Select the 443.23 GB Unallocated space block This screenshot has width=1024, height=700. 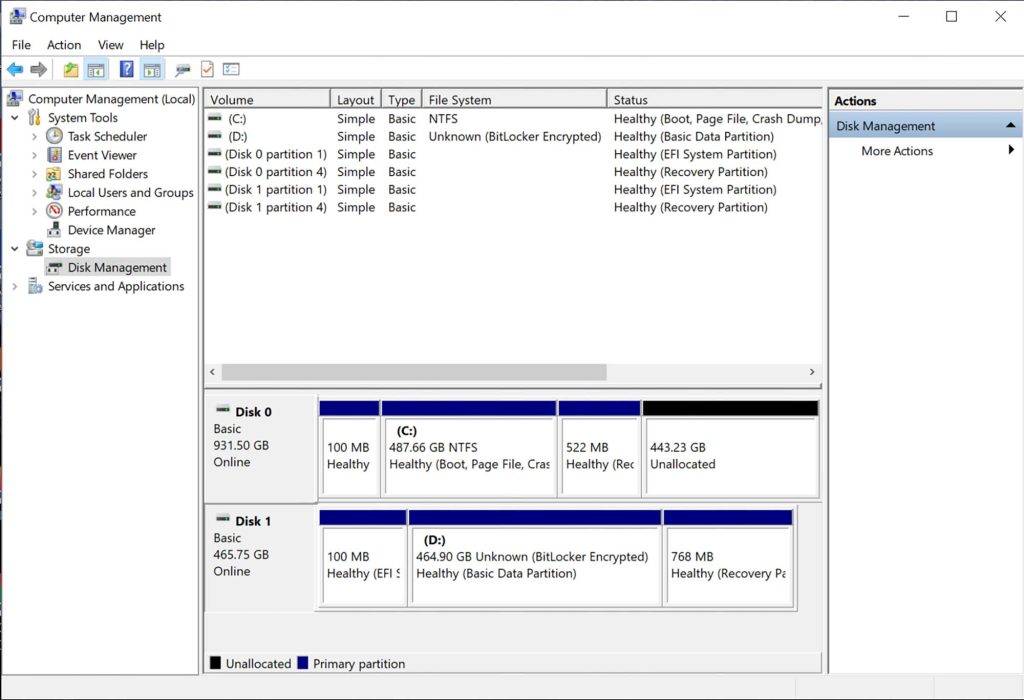coord(731,449)
